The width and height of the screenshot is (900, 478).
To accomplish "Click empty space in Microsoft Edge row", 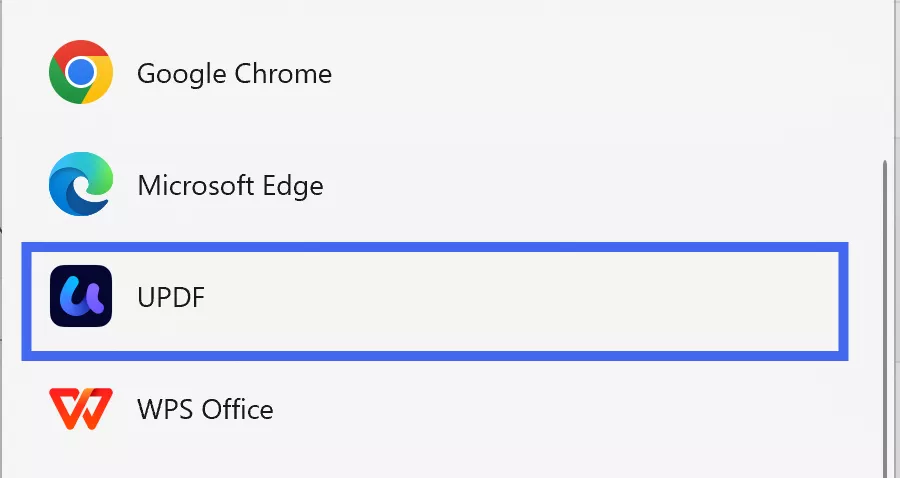I will click(x=600, y=186).
